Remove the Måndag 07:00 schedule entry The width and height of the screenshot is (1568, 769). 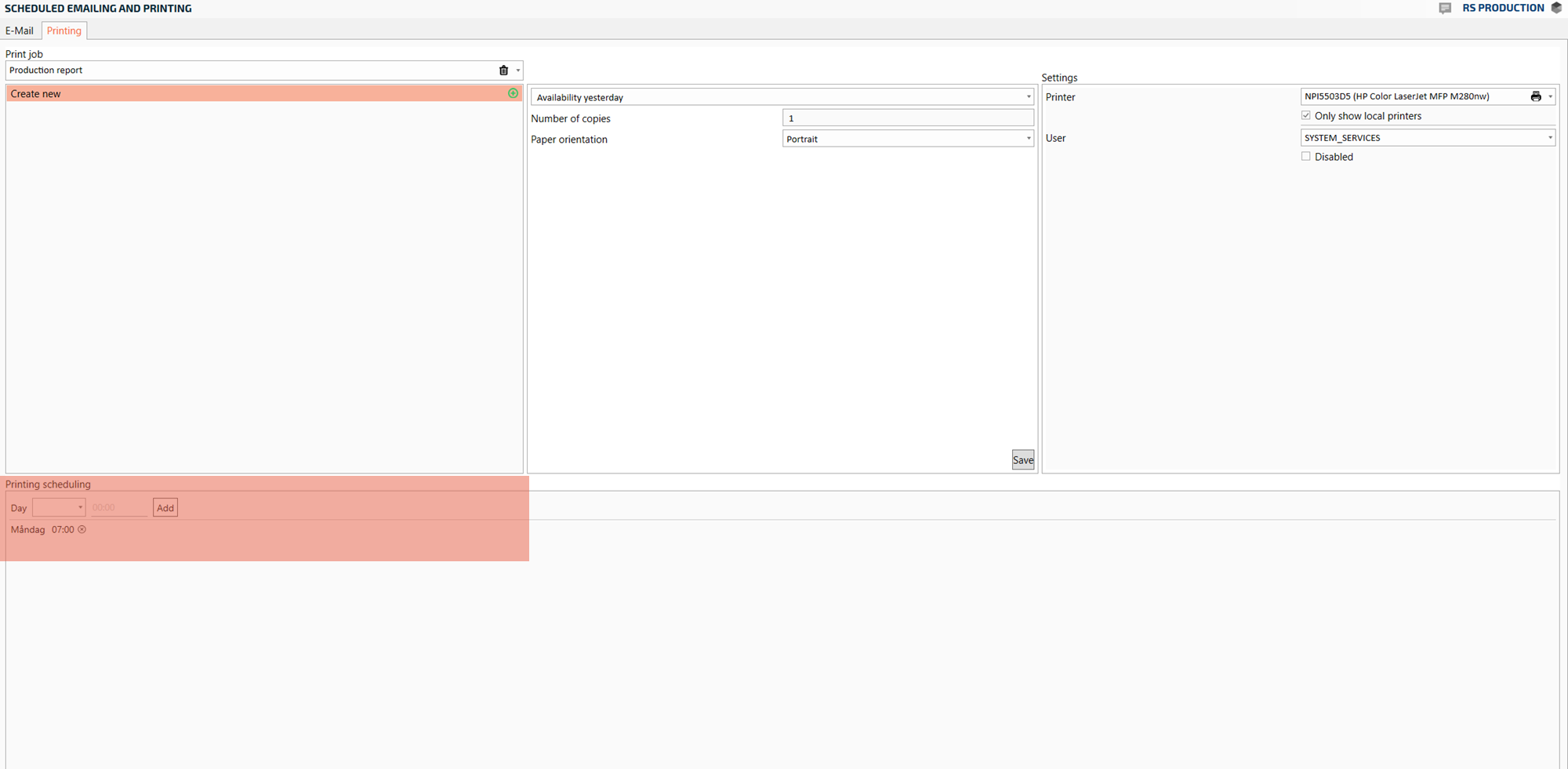pos(82,530)
